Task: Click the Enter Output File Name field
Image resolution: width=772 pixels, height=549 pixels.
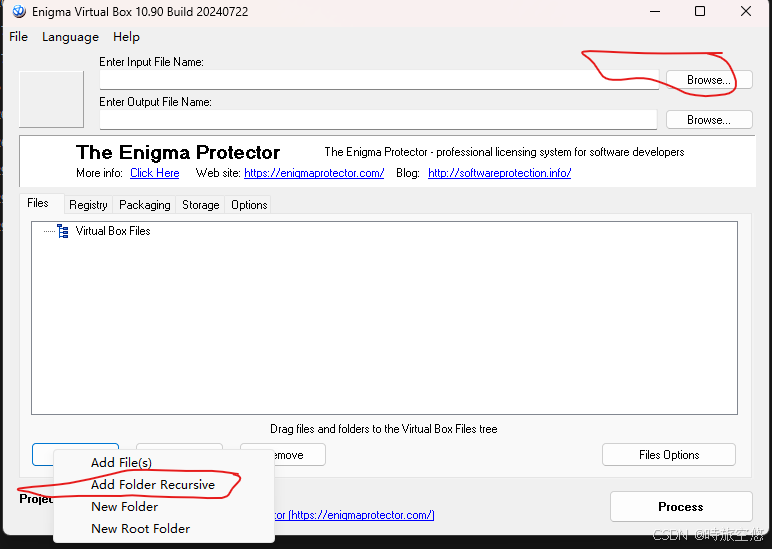Action: [x=378, y=120]
